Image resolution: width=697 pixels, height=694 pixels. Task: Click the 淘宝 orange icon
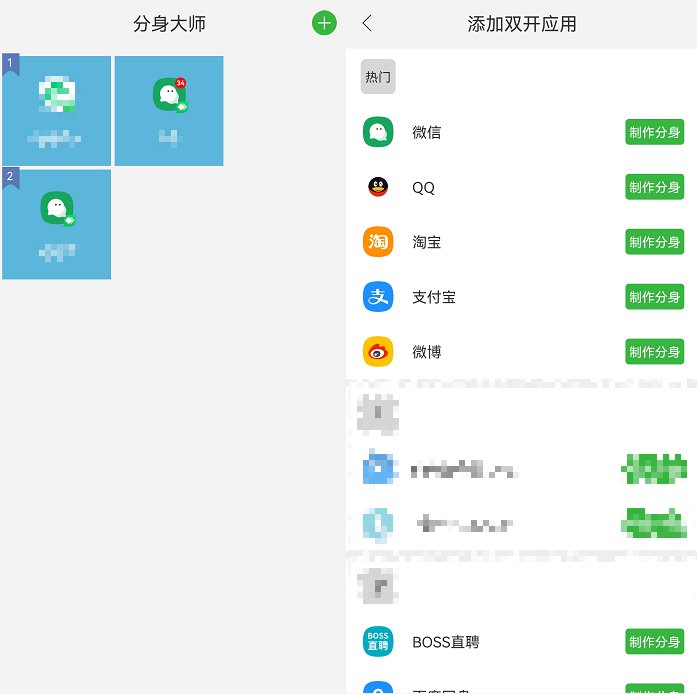click(378, 242)
